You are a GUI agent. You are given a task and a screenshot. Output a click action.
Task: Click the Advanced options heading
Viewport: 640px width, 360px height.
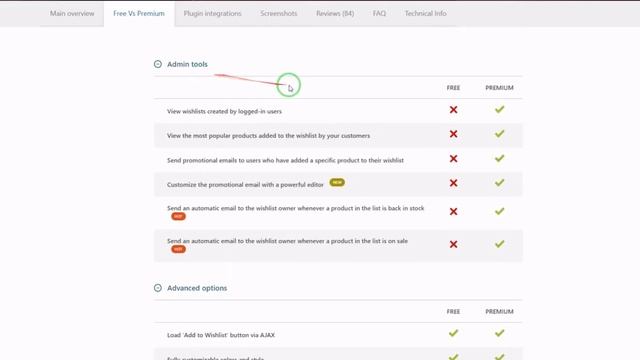(197, 288)
